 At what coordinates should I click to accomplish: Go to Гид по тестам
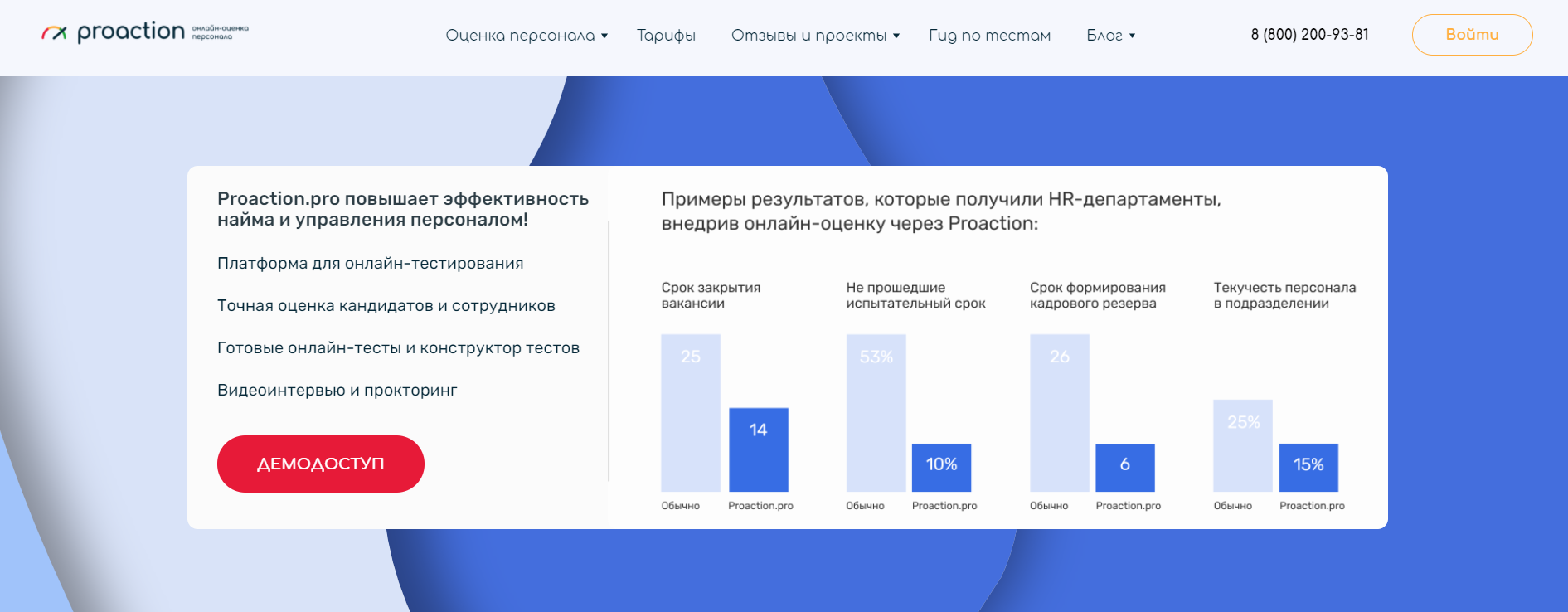[x=989, y=35]
